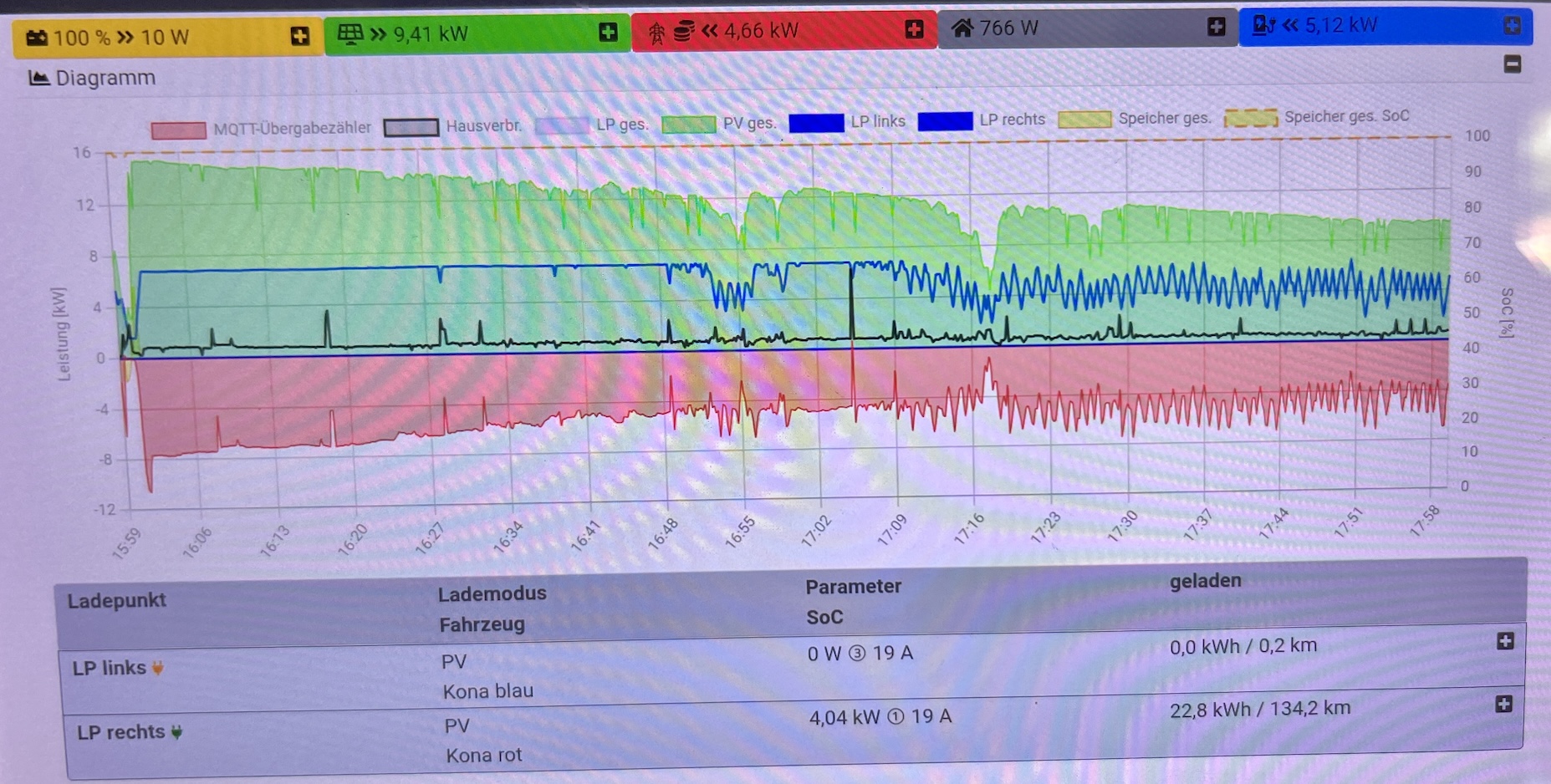Click the battery icon in the yellow tile
Screen dimensions: 1551x784
coord(37,38)
